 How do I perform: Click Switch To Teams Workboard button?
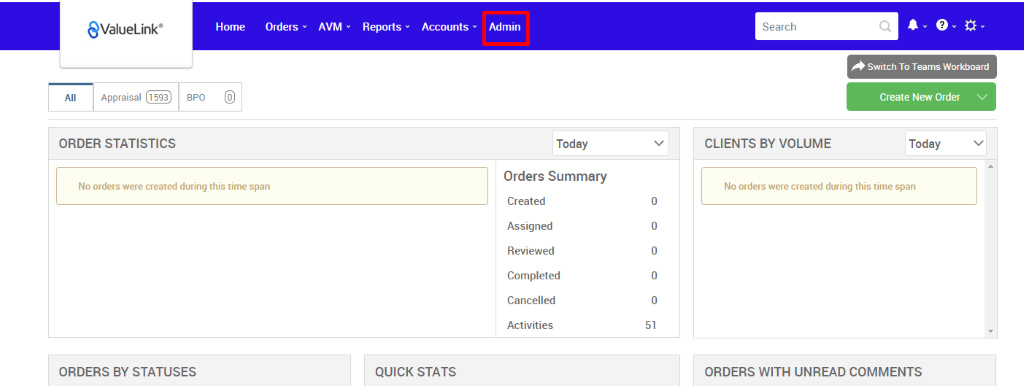(921, 67)
